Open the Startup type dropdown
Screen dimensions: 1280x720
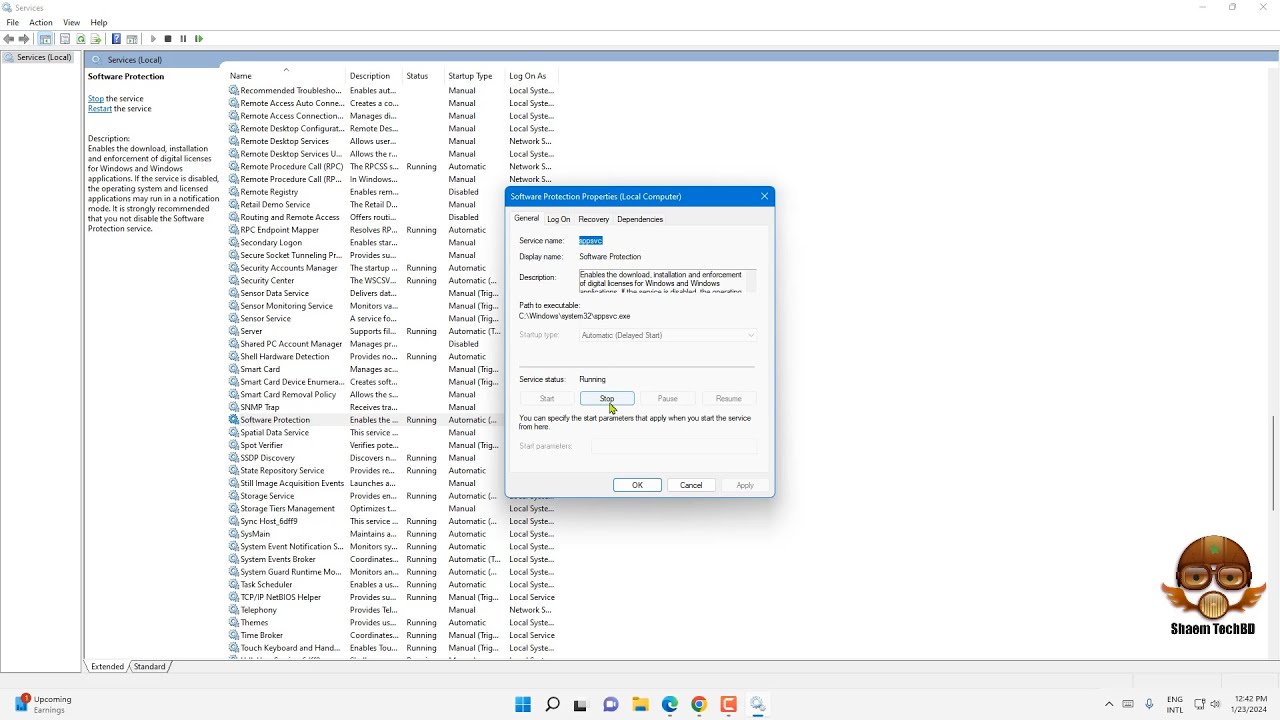click(x=667, y=335)
